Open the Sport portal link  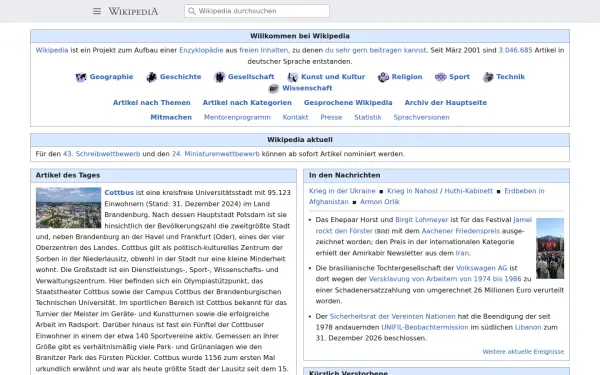click(x=459, y=77)
